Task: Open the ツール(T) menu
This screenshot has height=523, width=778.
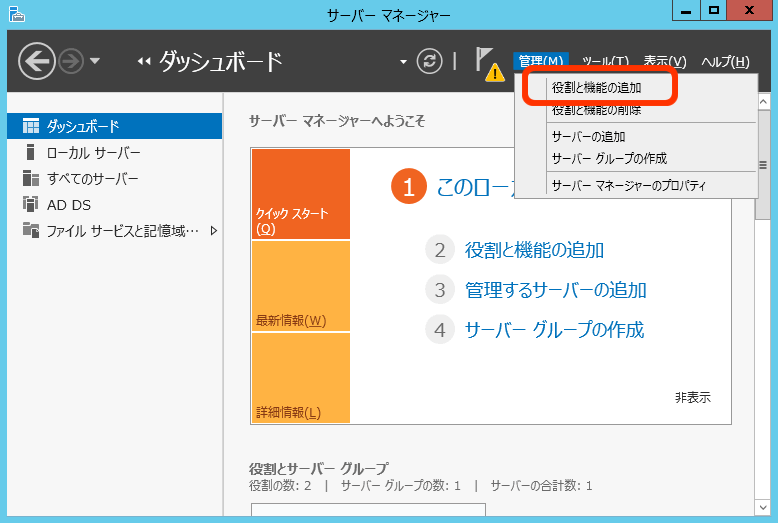Action: [x=605, y=62]
